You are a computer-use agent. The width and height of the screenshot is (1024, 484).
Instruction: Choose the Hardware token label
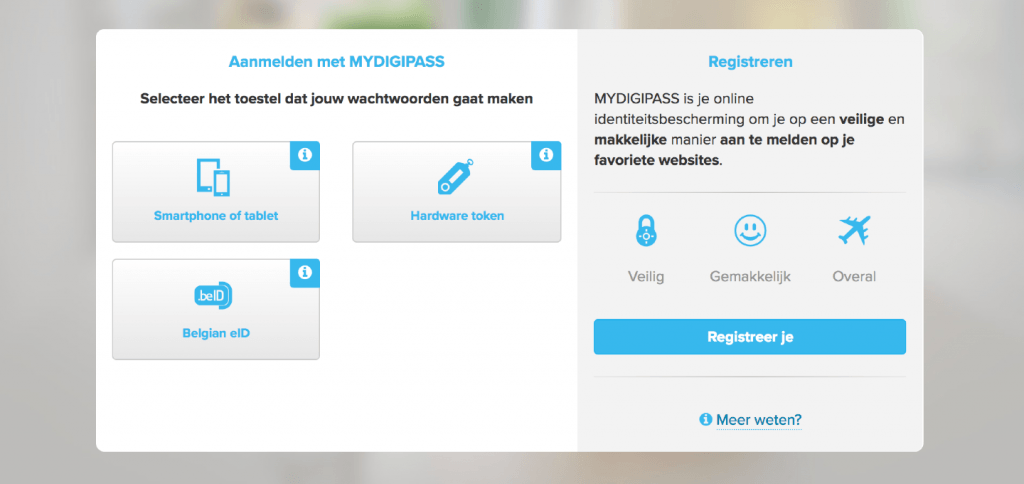coord(457,215)
